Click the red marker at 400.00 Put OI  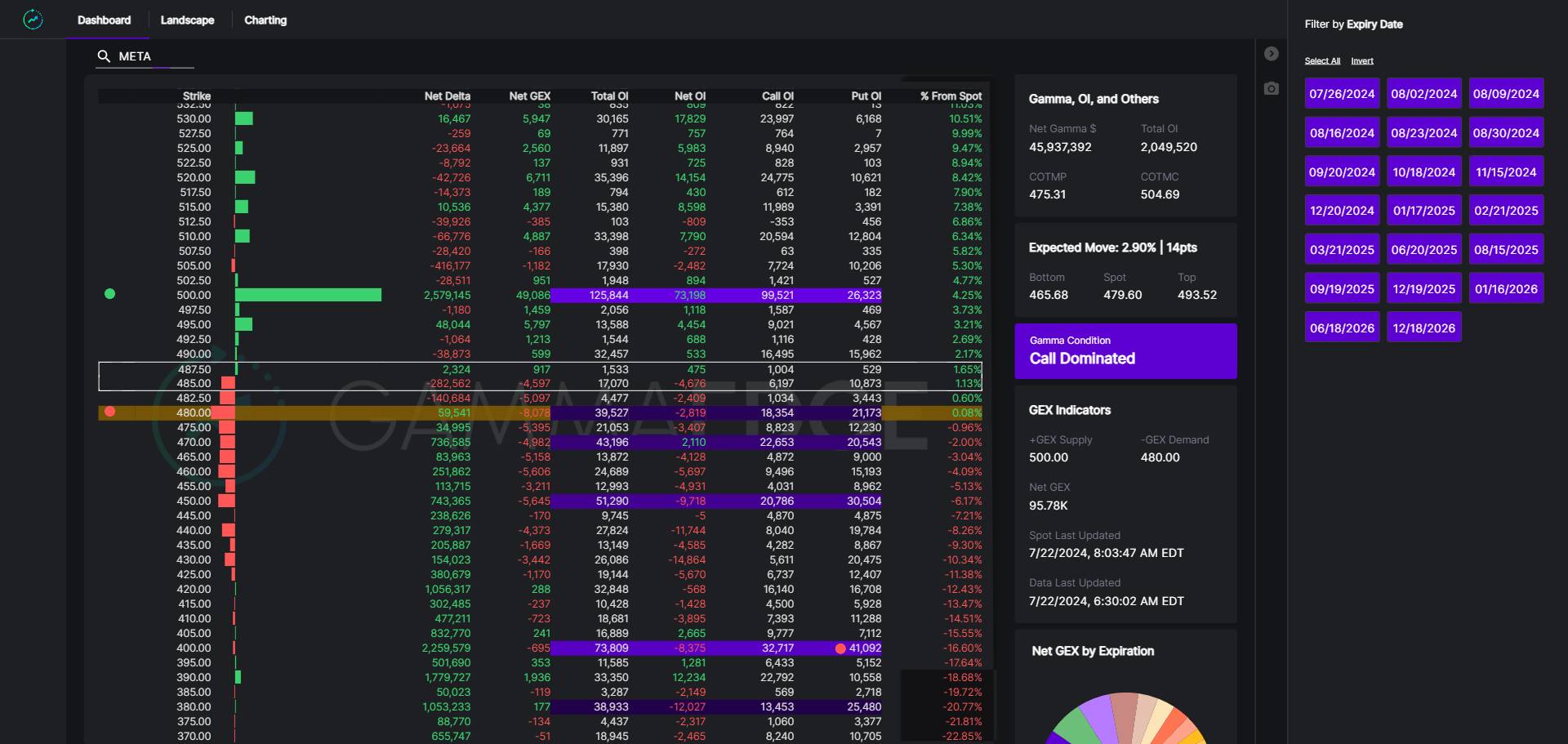(x=840, y=648)
